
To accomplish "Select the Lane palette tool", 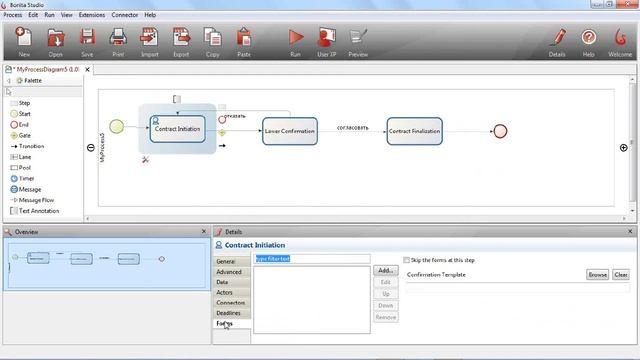I will click(20, 157).
